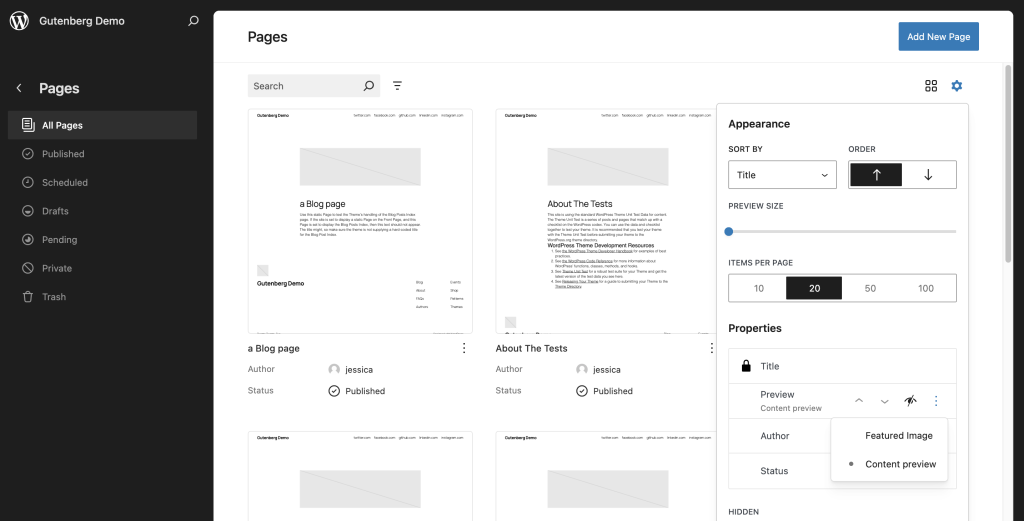Go back using the Pages back chevron

[19, 88]
